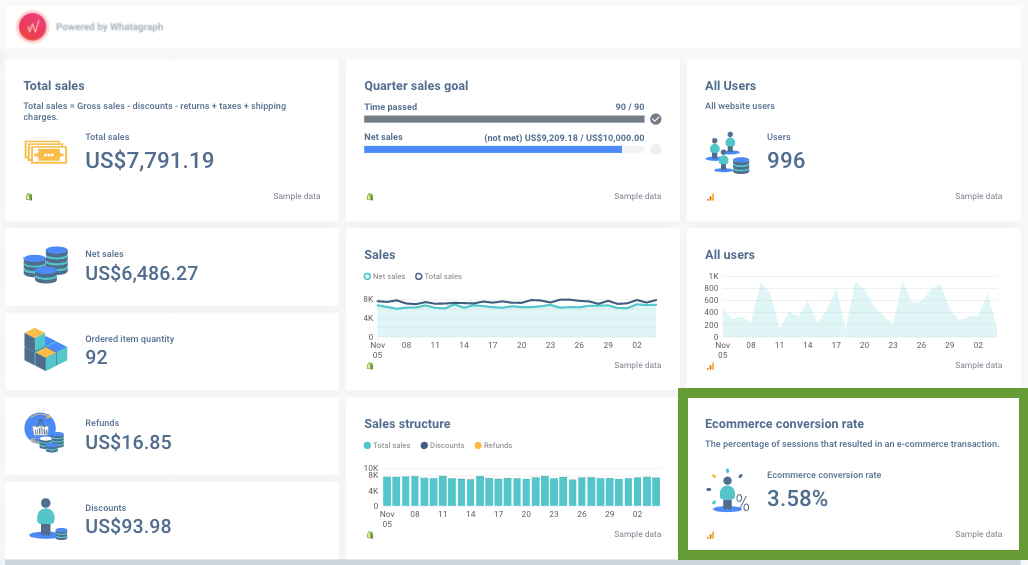Toggle the Total sales legend in Sales chart

pos(439,277)
